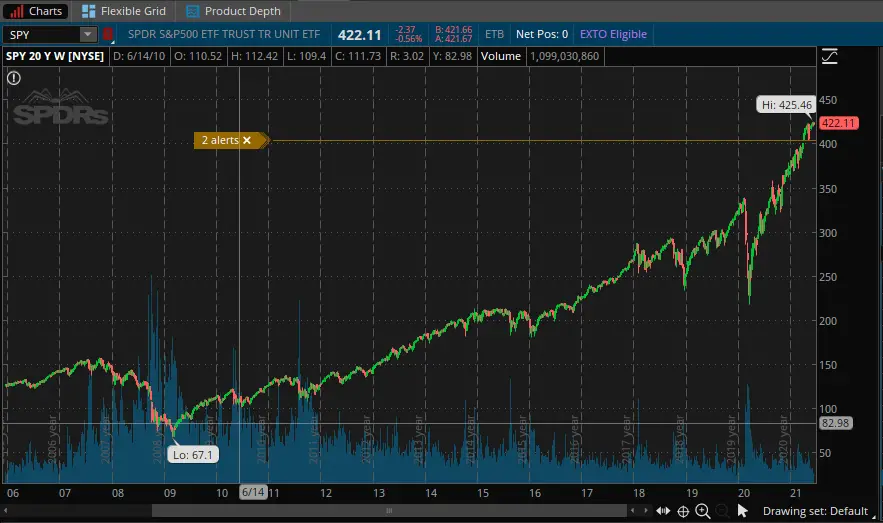Viewport: 883px width, 523px height.
Task: Select the pointer cursor tool
Action: click(742, 511)
